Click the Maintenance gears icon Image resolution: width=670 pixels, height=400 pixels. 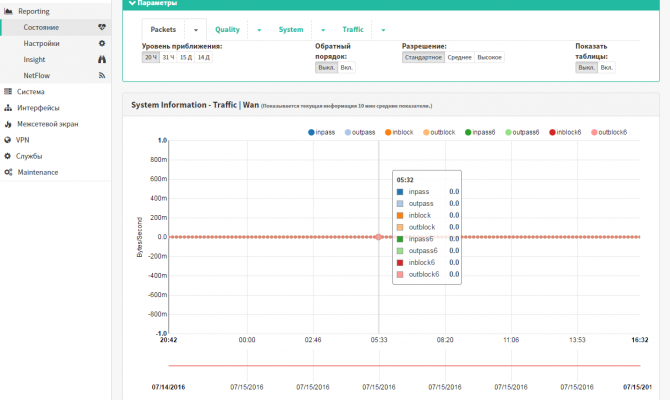point(8,172)
